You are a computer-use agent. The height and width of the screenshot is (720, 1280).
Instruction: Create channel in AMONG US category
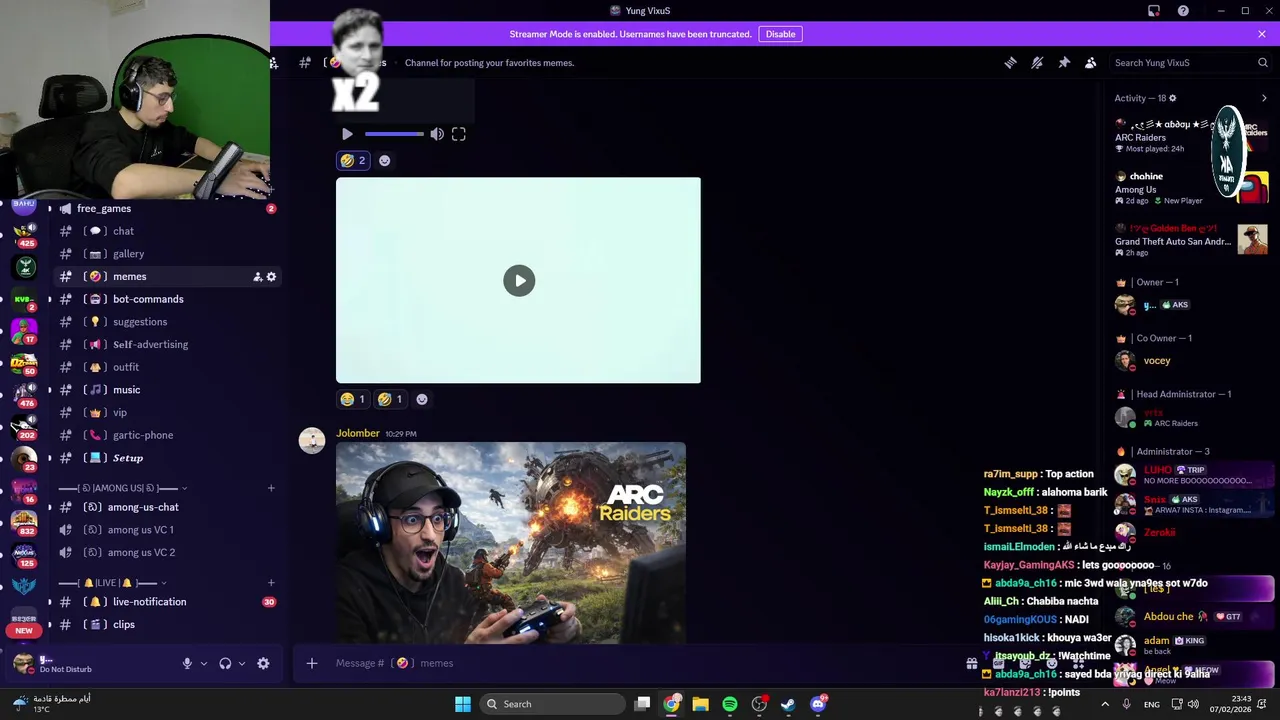point(271,488)
